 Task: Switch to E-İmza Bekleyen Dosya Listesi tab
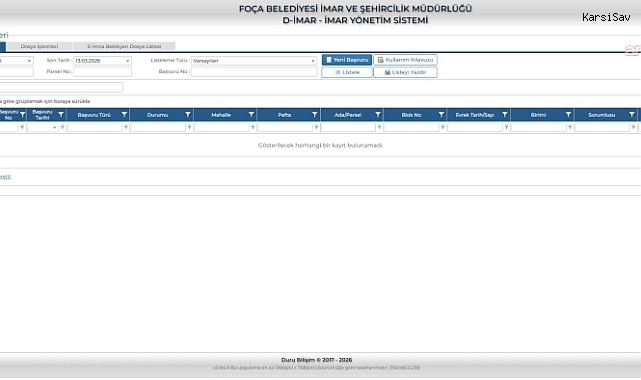124,46
